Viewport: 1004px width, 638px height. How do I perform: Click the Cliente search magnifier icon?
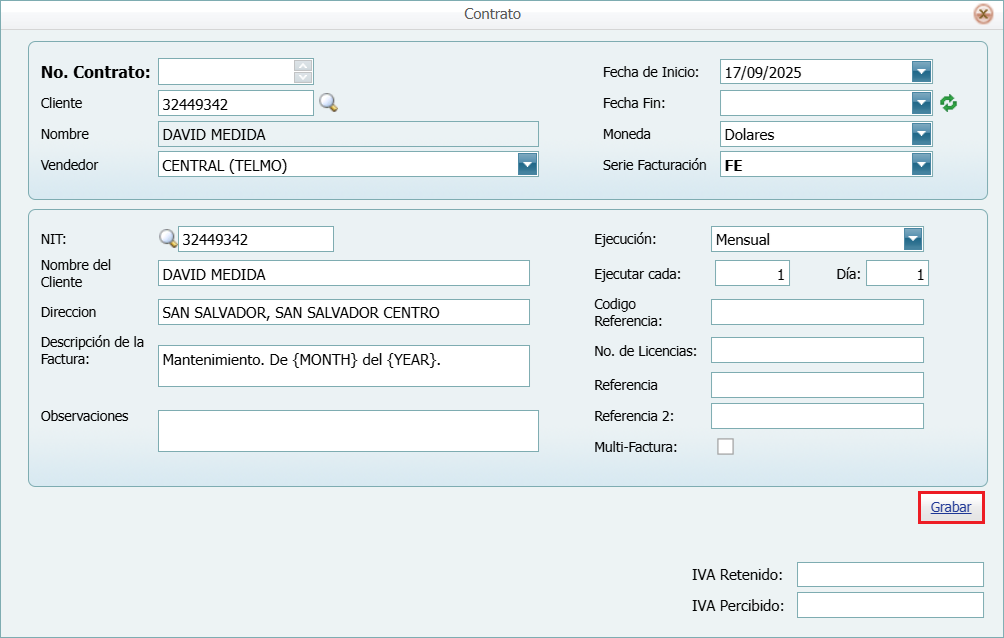[328, 102]
